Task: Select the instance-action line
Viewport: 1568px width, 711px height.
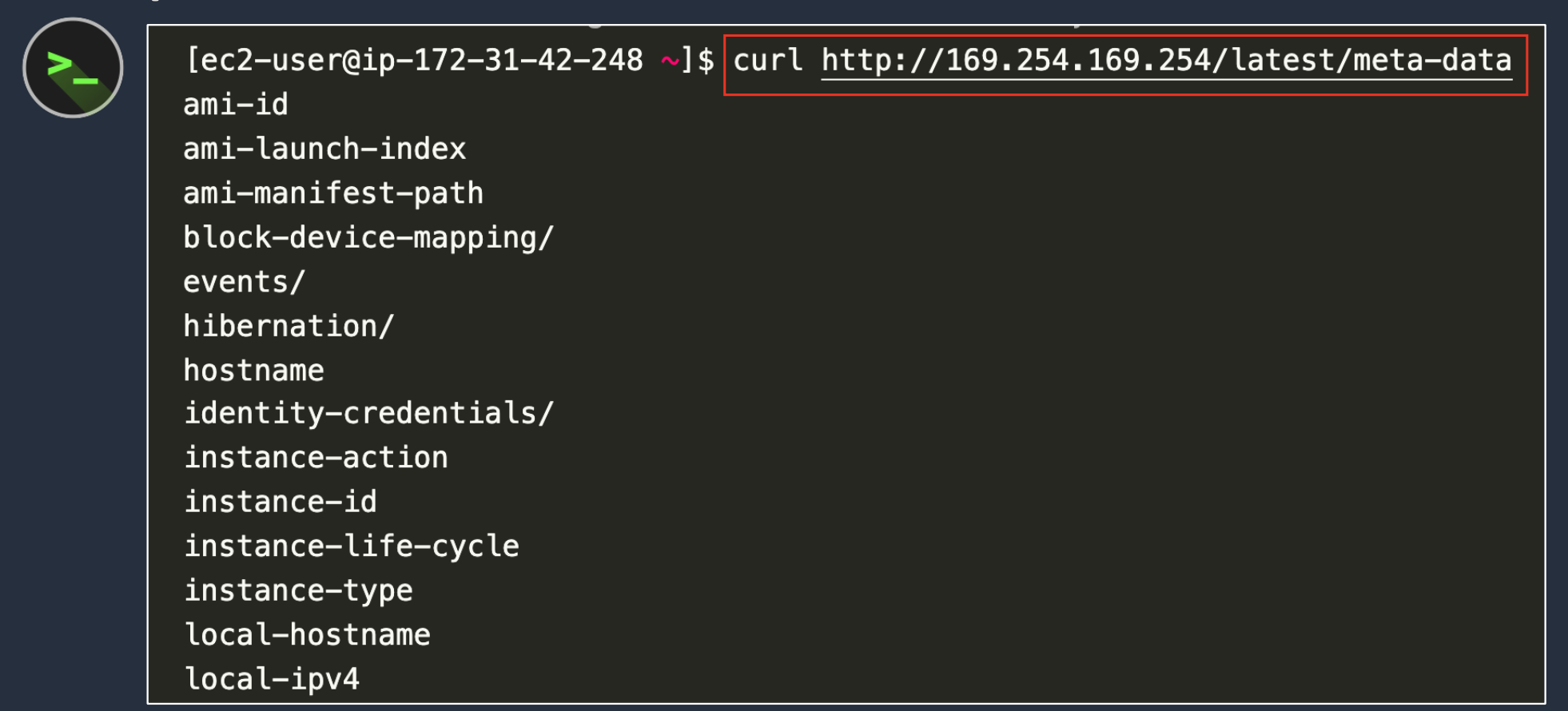Action: tap(316, 458)
